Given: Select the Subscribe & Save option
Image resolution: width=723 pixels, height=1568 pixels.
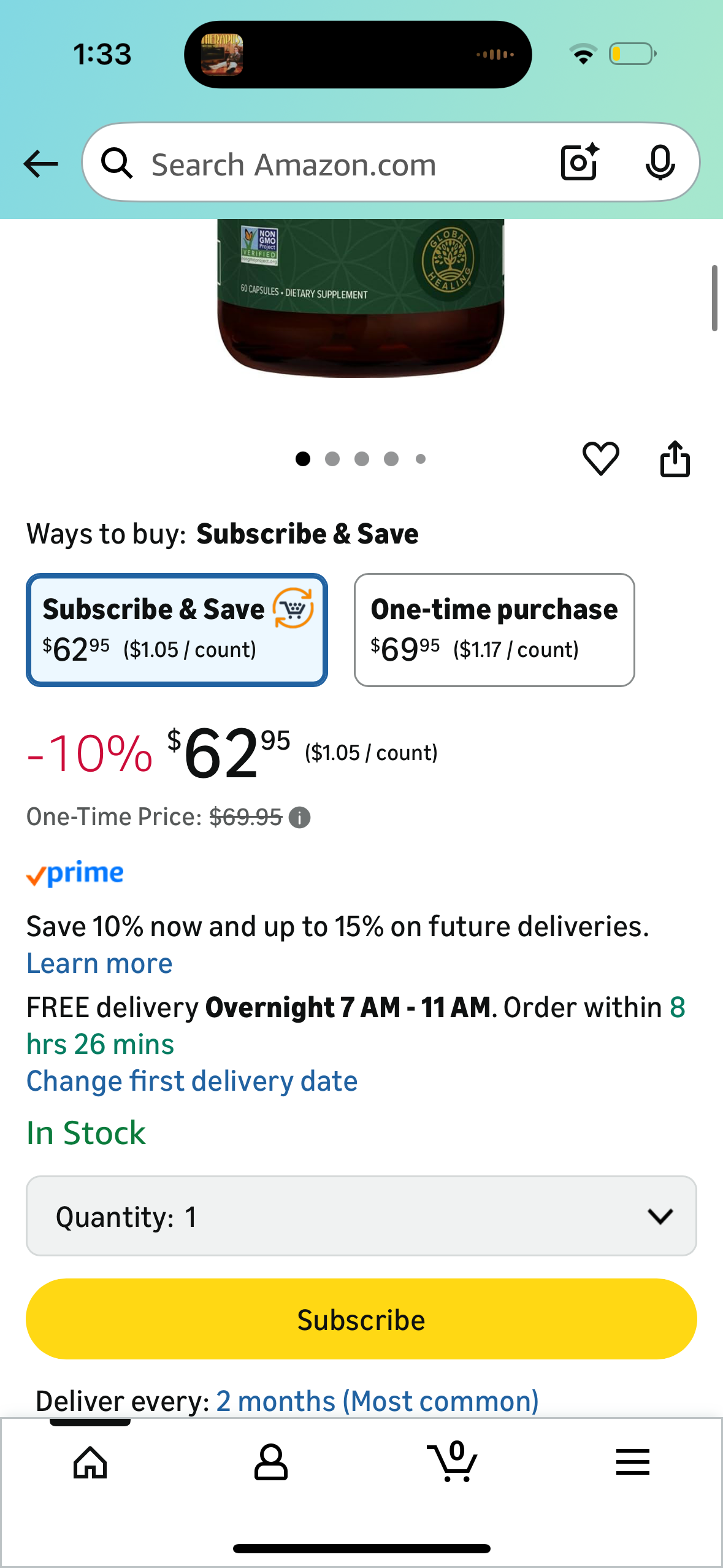Looking at the screenshot, I should click(x=177, y=629).
